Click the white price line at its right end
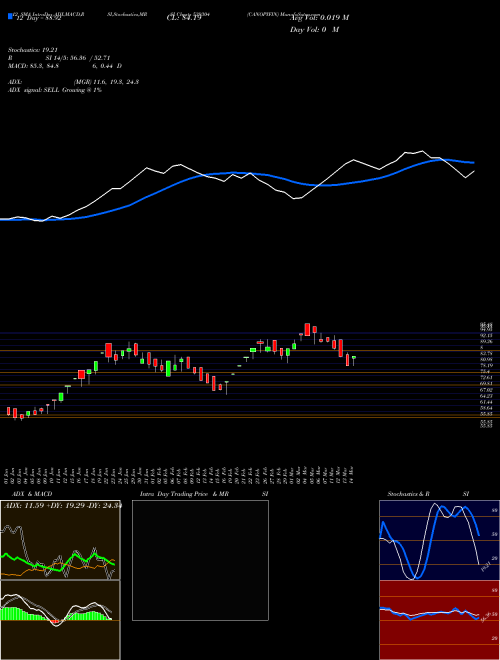The image size is (500, 660). click(x=473, y=172)
